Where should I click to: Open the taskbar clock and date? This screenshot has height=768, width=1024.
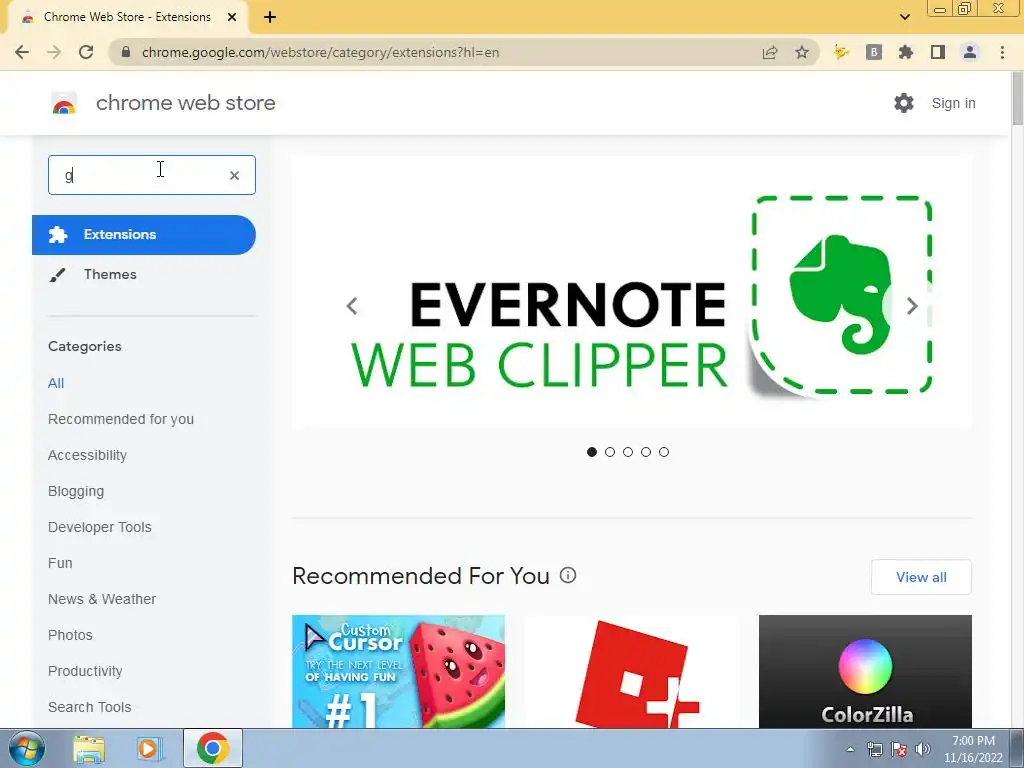coord(972,749)
